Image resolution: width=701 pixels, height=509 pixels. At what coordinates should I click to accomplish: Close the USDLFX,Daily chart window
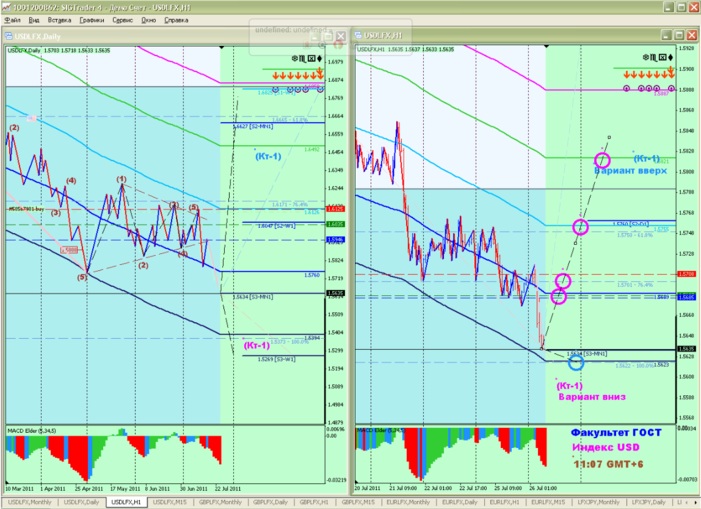tap(341, 36)
